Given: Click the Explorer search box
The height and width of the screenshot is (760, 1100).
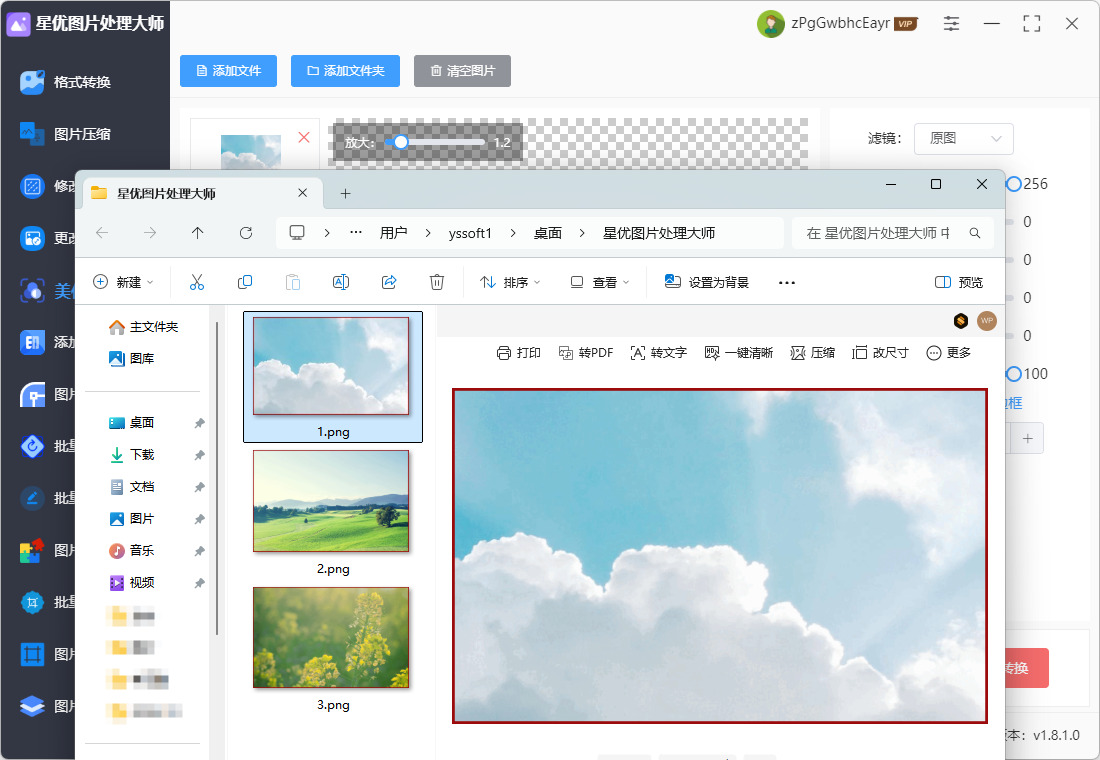Looking at the screenshot, I should pos(892,233).
